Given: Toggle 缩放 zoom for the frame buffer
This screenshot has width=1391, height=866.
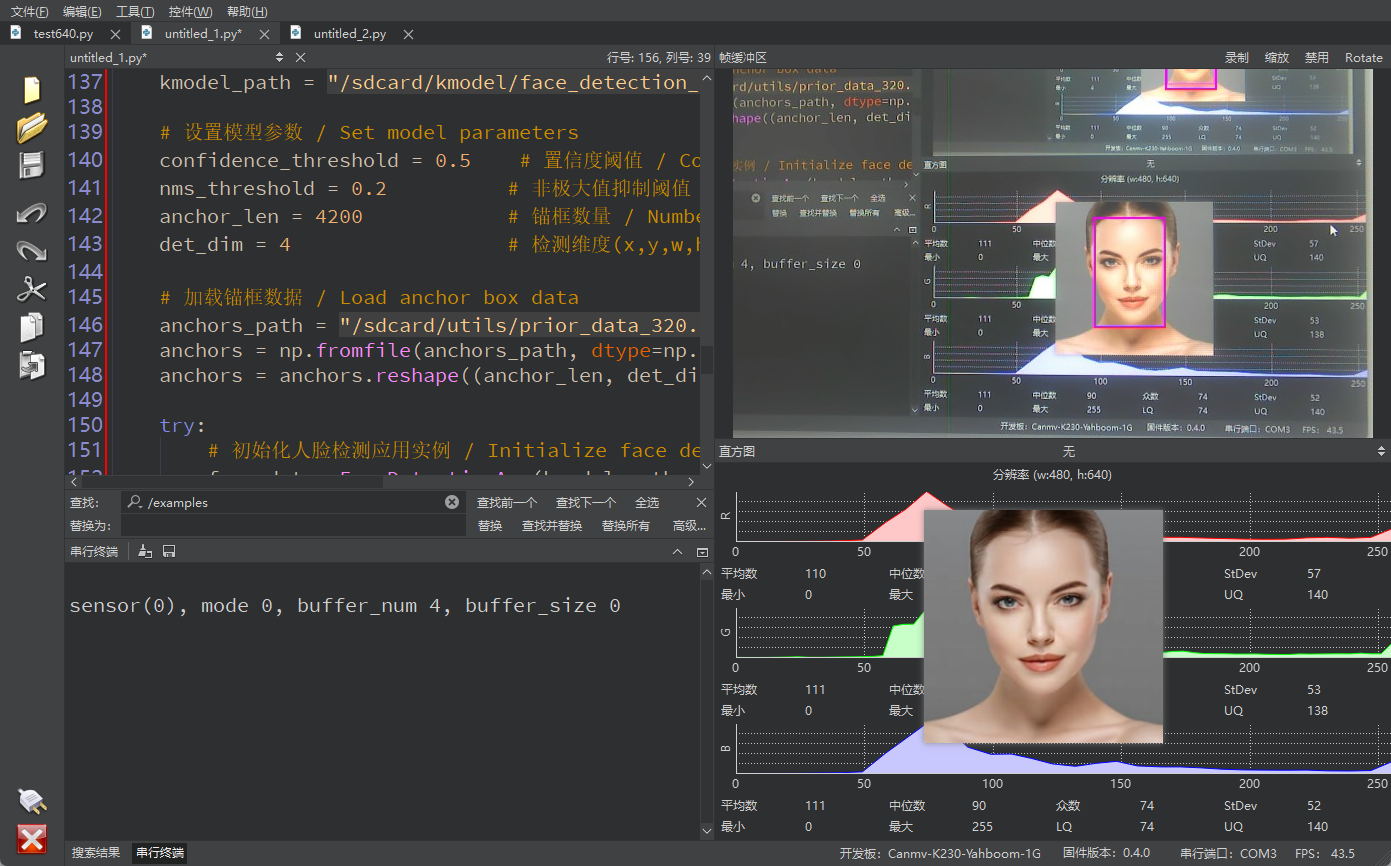Looking at the screenshot, I should (x=1277, y=58).
